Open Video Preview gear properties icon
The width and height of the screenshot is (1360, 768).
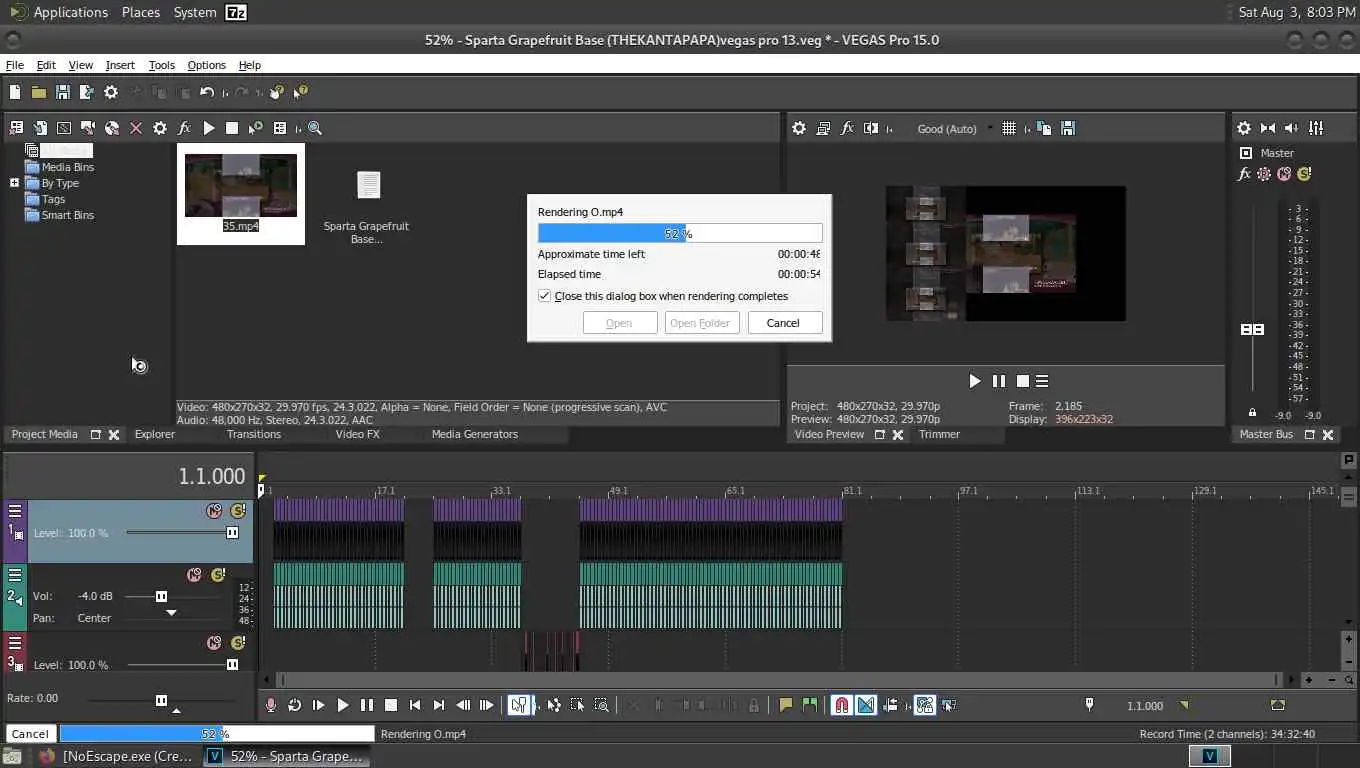tap(799, 128)
